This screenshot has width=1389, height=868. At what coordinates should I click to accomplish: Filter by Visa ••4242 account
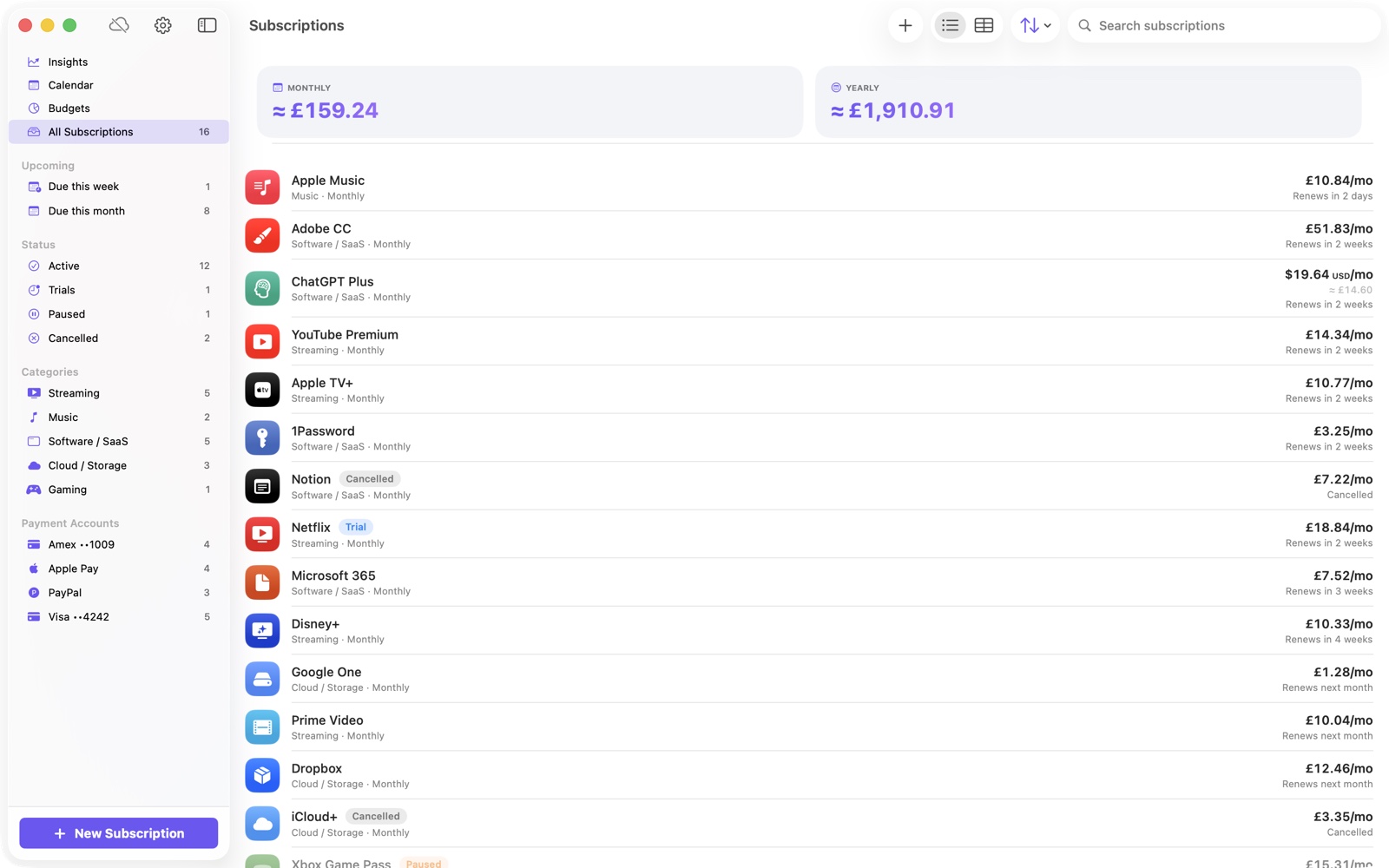[119, 617]
